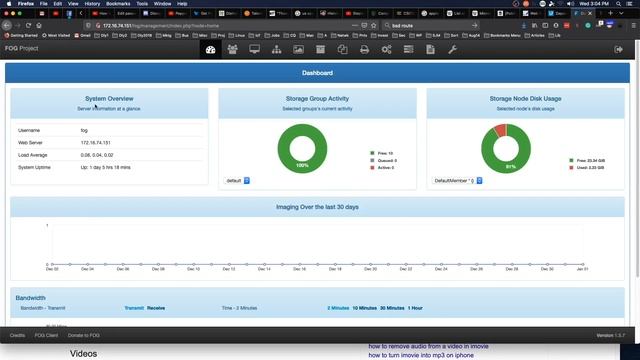Open the Printers icon in FOG menu

coord(364,49)
